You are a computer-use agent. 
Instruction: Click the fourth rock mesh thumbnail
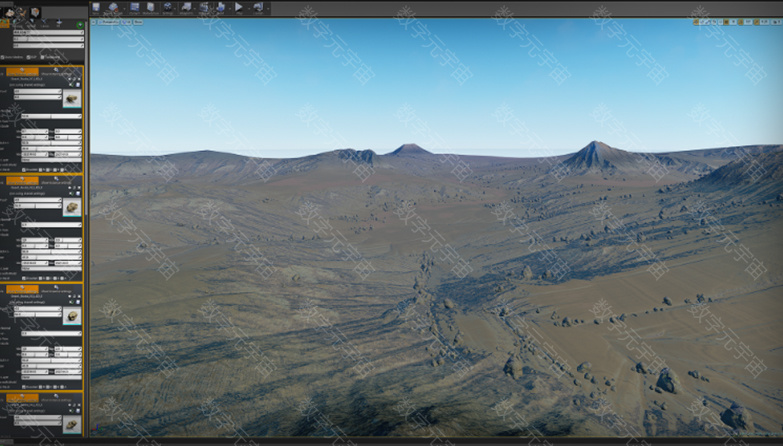coord(72,424)
